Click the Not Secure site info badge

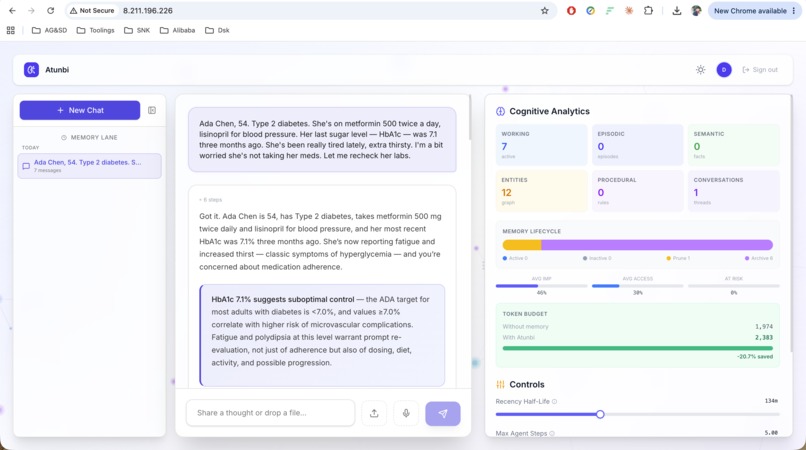tap(93, 11)
